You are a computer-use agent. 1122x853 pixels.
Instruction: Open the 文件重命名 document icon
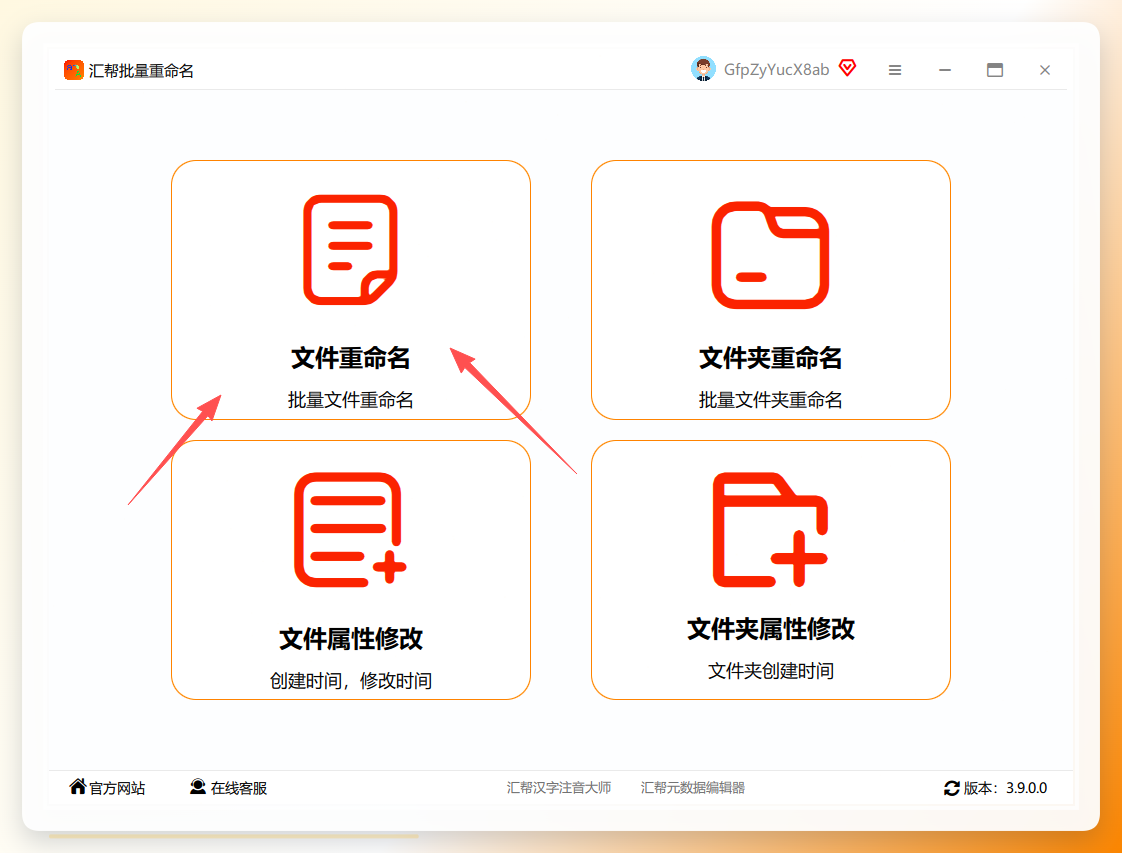point(351,250)
